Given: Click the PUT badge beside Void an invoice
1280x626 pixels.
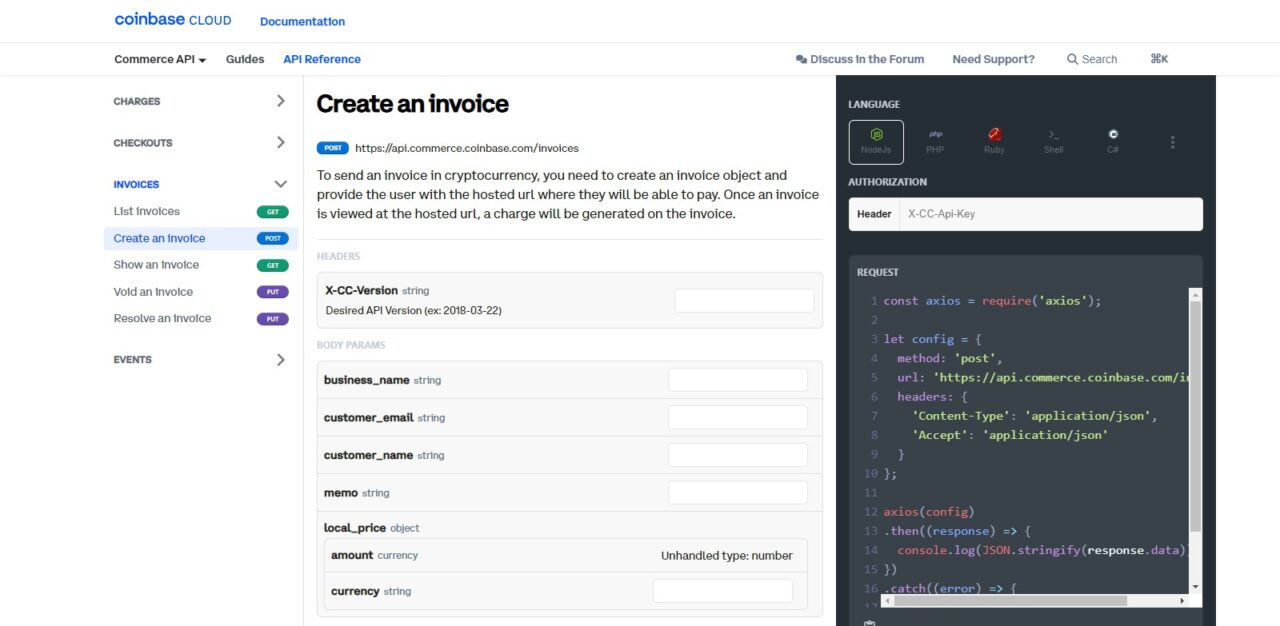Looking at the screenshot, I should tap(272, 292).
